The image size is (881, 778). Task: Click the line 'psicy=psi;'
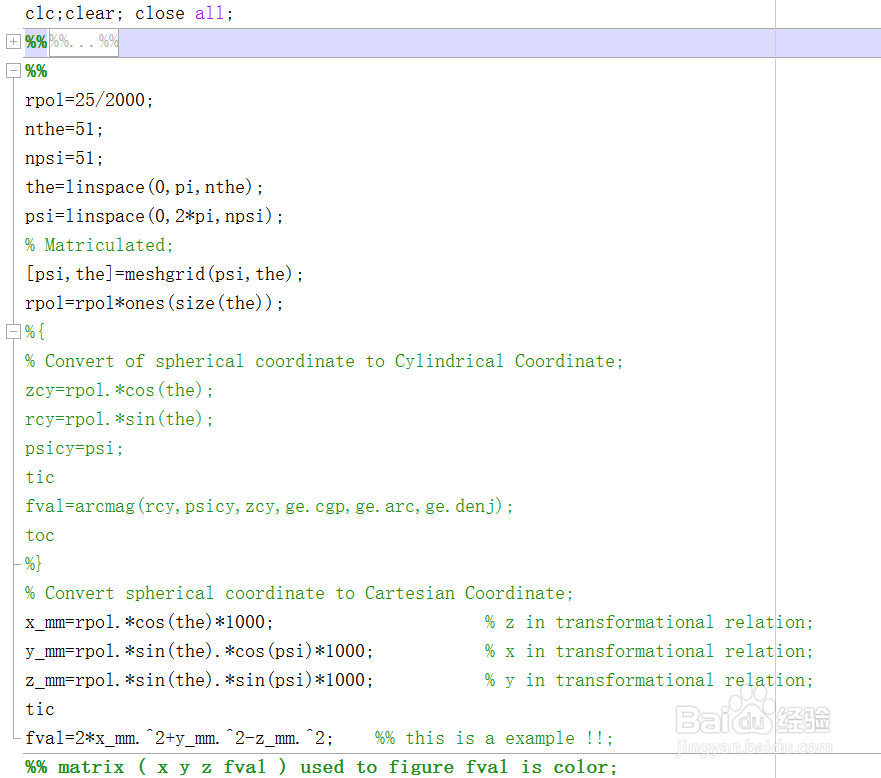(74, 448)
